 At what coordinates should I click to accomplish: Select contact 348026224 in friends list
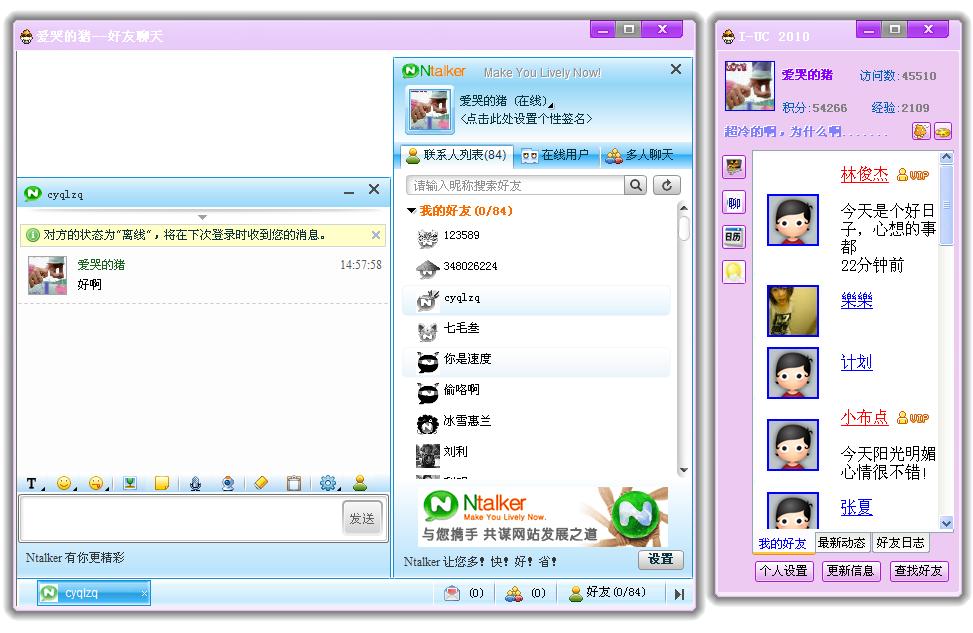pos(537,267)
